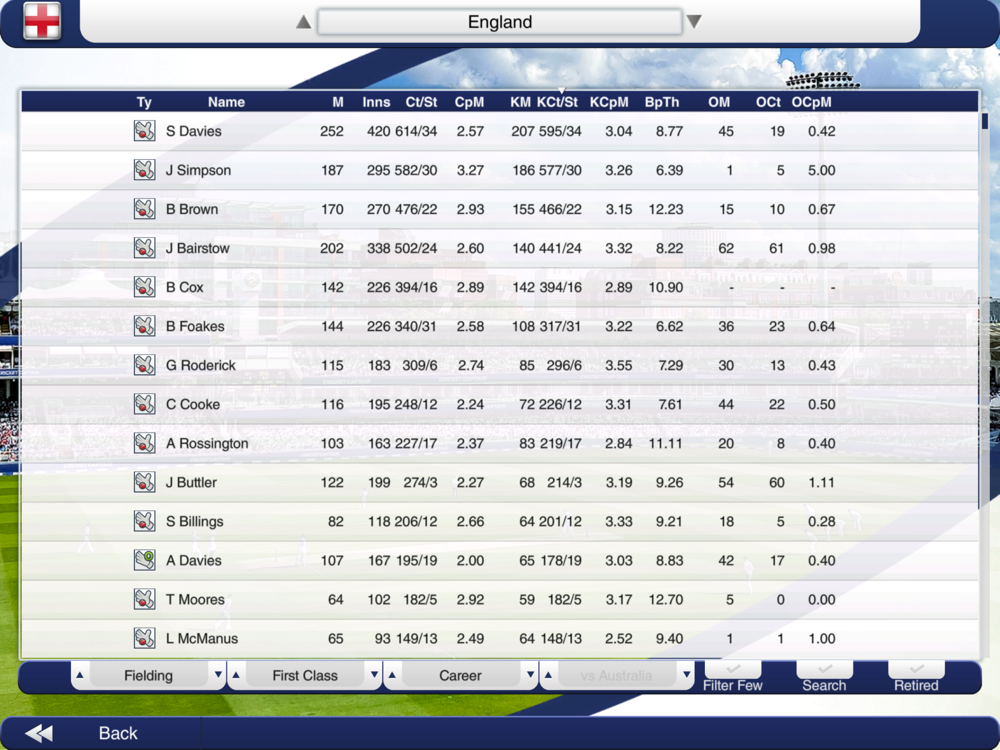The width and height of the screenshot is (1000, 750).
Task: Sort table by Inns column header
Action: pos(376,102)
